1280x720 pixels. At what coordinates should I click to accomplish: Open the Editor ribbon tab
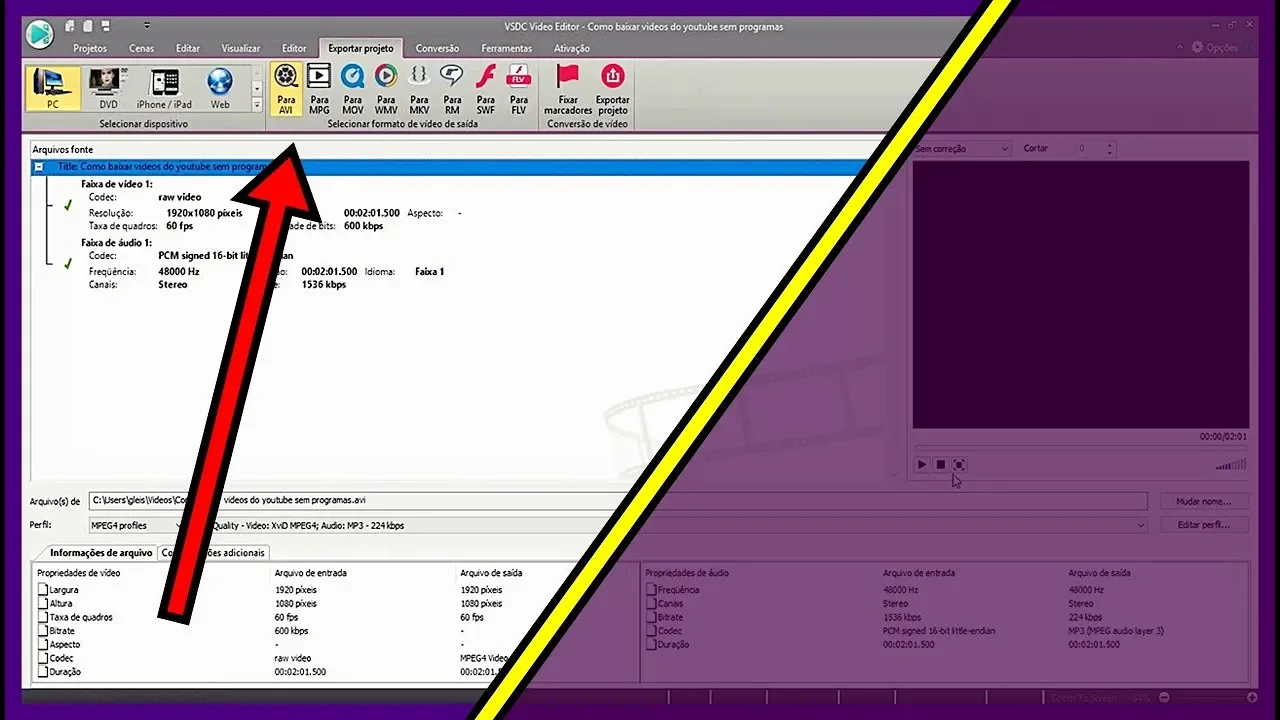tap(294, 48)
